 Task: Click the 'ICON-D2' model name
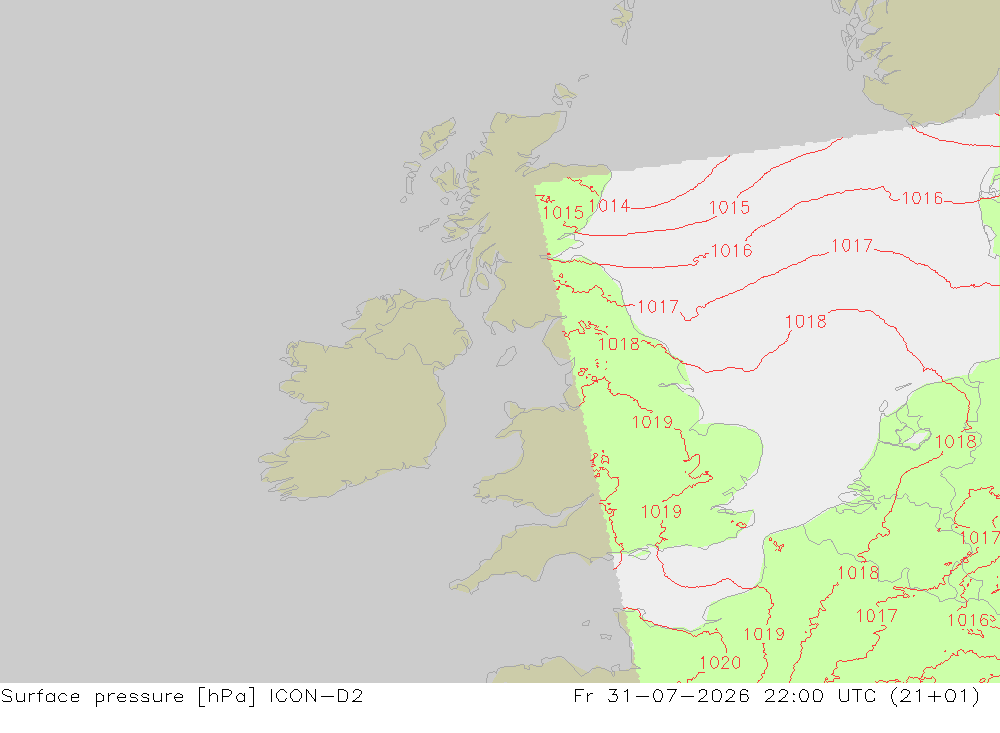tap(316, 695)
